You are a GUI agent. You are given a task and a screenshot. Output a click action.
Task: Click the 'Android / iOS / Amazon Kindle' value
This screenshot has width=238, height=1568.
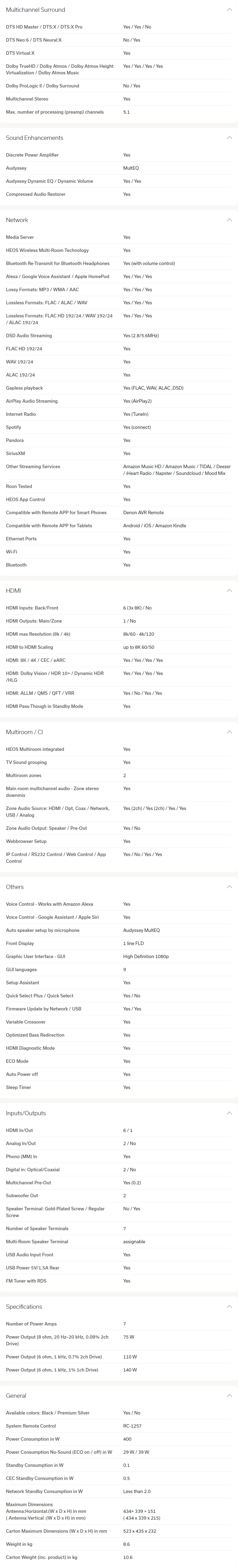155,525
